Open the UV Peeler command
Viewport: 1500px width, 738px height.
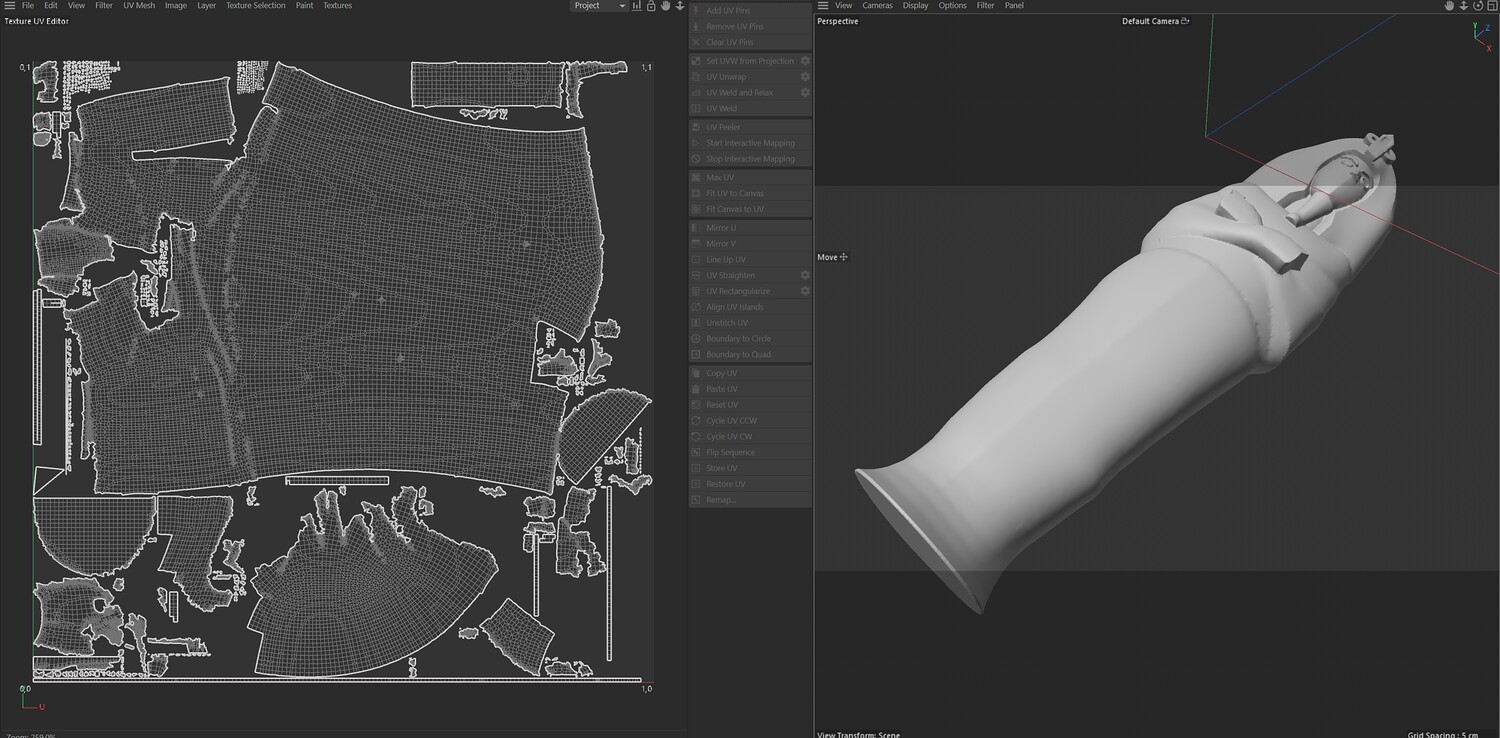click(750, 127)
